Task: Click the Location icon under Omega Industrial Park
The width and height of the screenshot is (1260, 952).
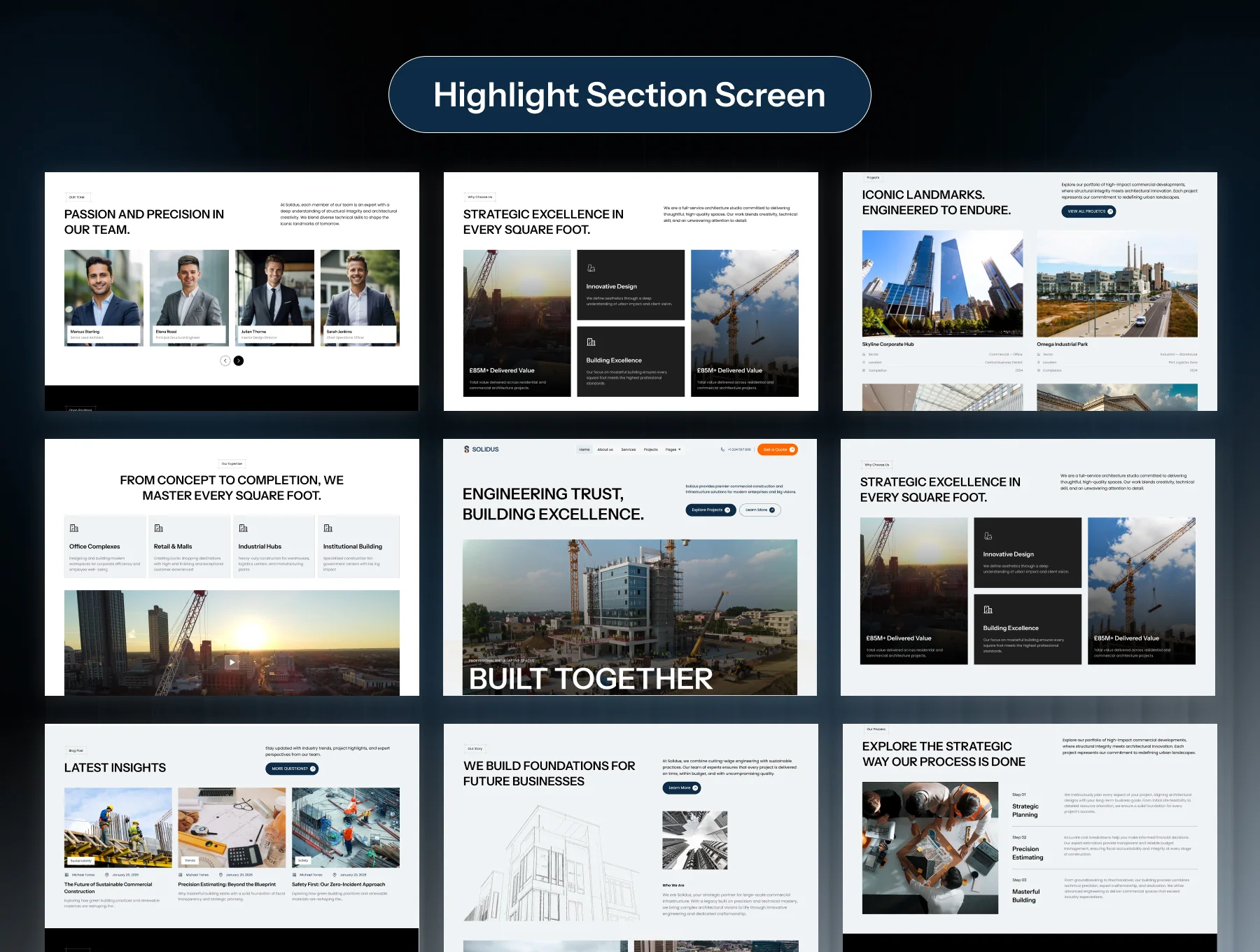Action: pyautogui.click(x=1039, y=363)
